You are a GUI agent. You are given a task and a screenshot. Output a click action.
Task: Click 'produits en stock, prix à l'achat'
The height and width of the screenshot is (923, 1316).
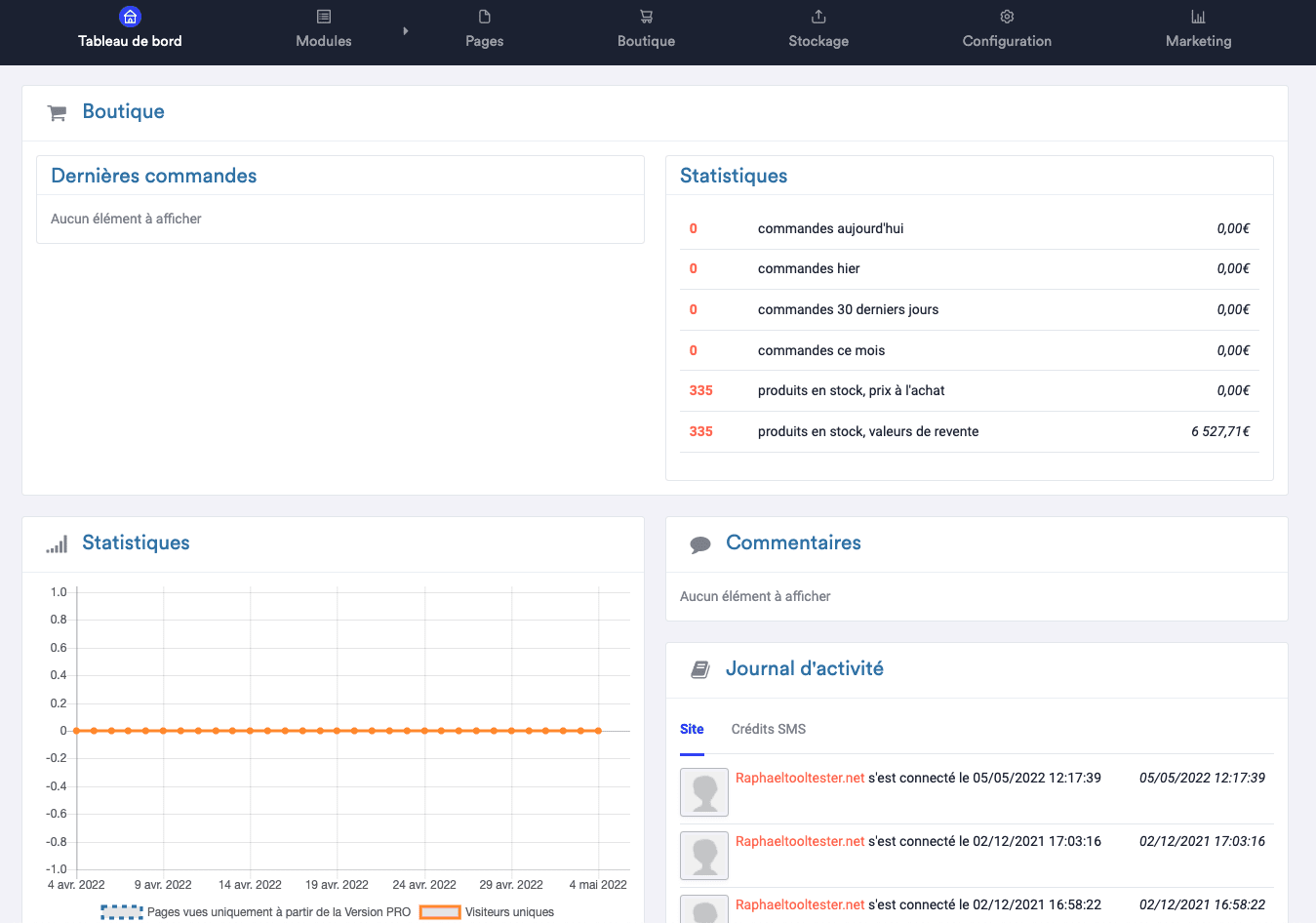pyautogui.click(x=852, y=390)
